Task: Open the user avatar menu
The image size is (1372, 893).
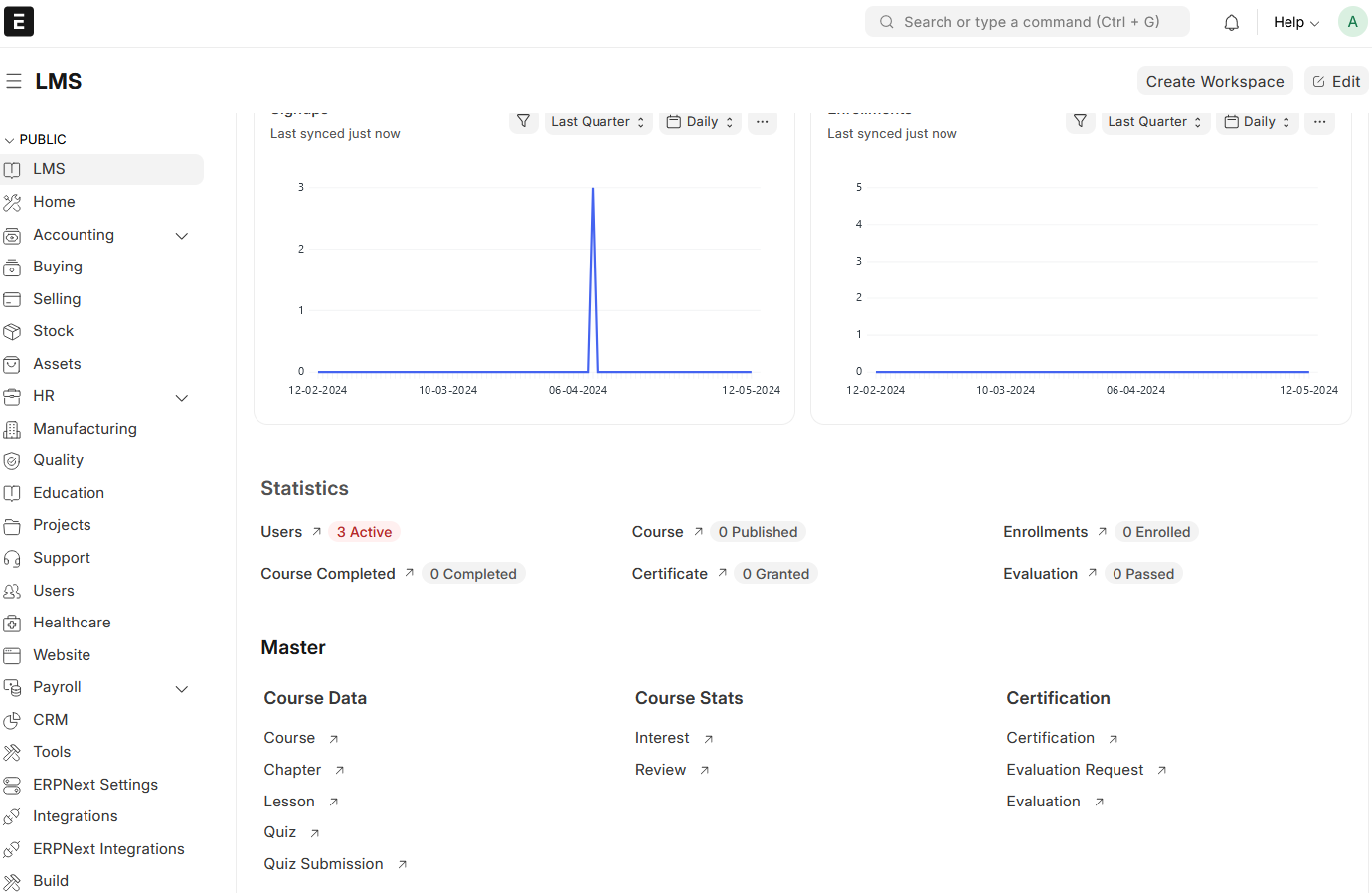Action: [x=1352, y=22]
